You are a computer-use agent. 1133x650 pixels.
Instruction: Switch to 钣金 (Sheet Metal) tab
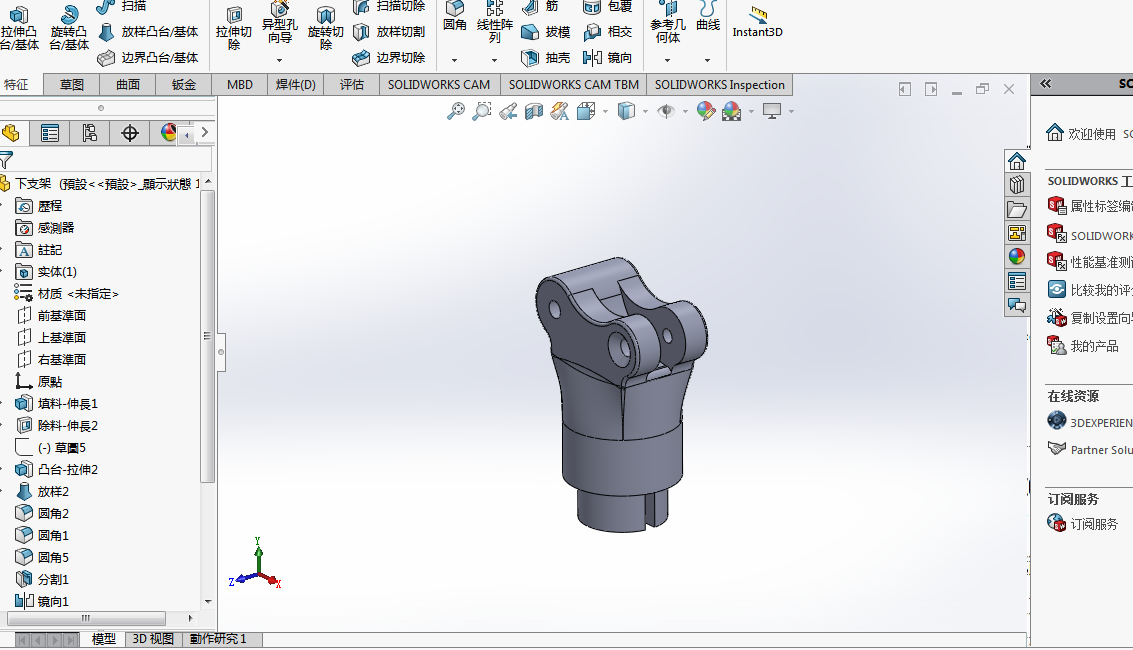point(184,84)
